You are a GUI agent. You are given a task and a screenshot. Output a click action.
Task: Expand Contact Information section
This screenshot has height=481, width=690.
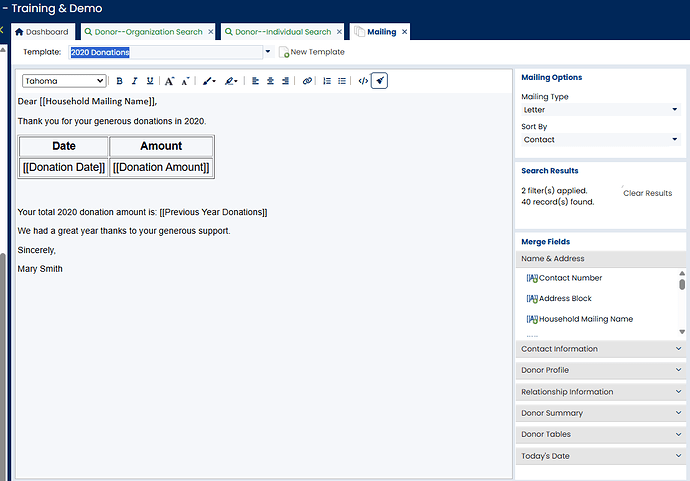[601, 349]
